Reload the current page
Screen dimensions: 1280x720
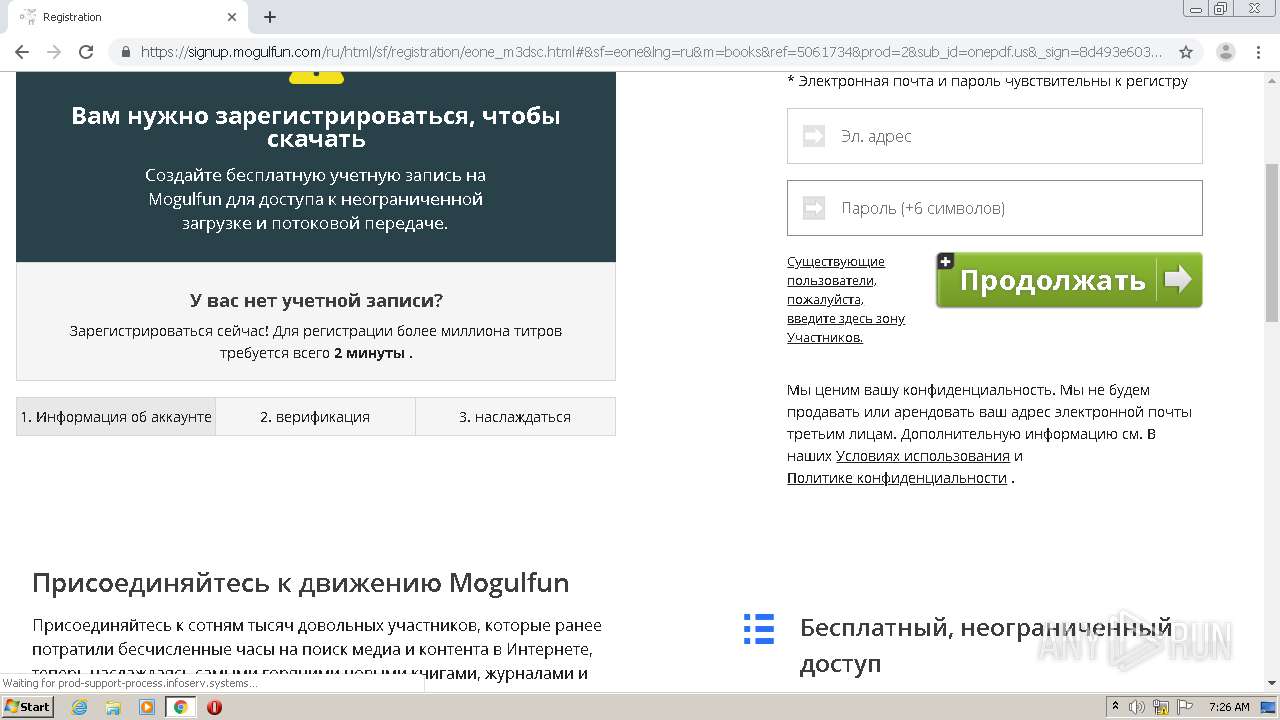coord(86,52)
